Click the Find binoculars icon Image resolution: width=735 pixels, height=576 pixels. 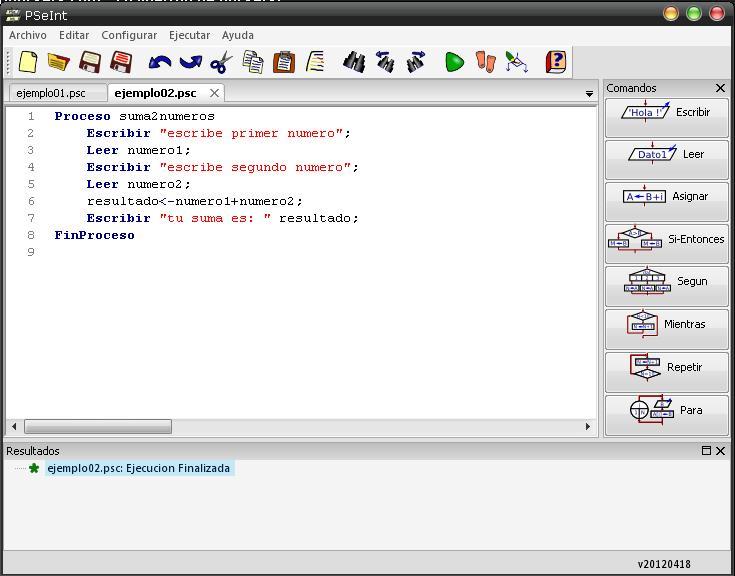pyautogui.click(x=354, y=62)
